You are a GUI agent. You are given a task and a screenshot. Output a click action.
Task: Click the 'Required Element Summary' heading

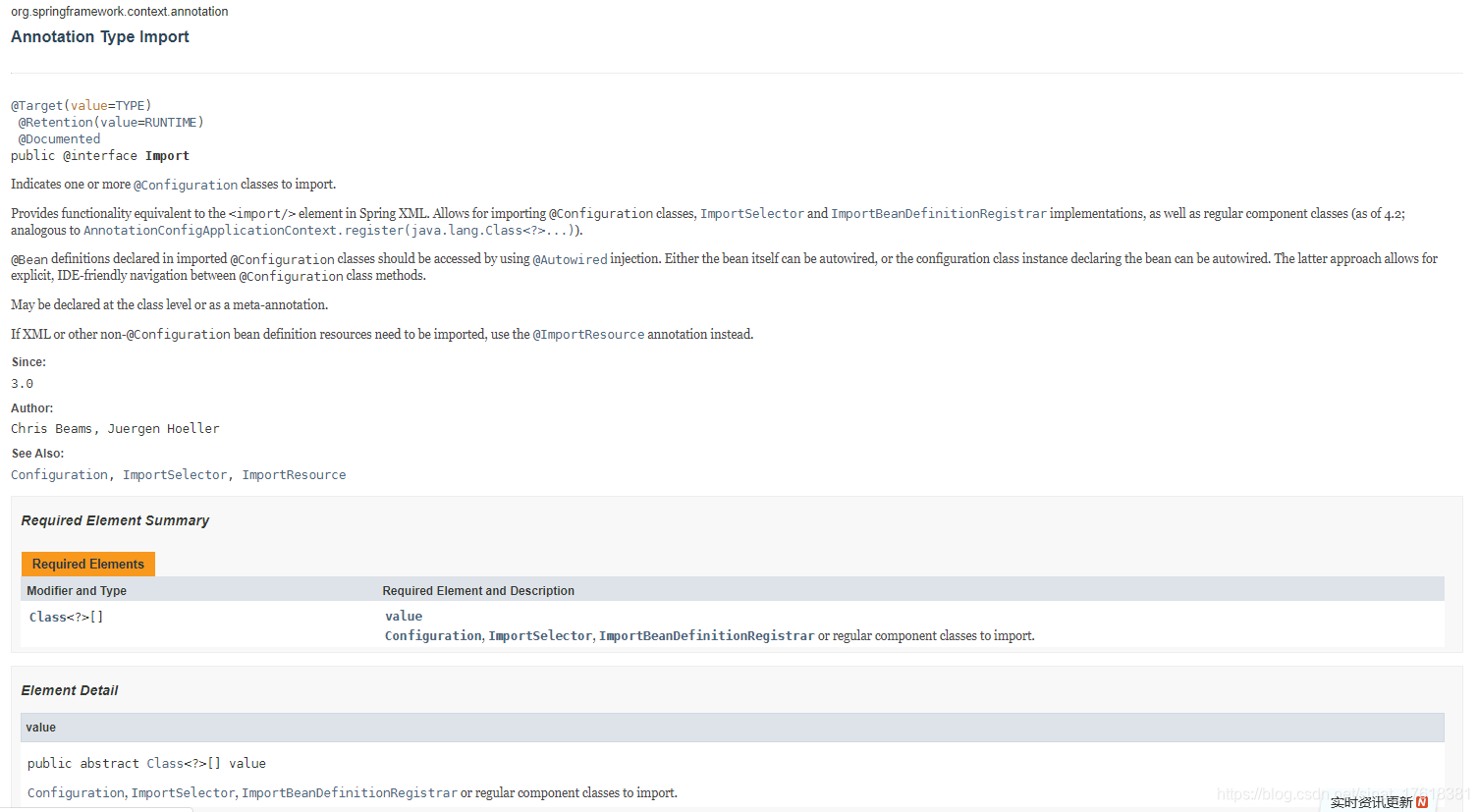[x=115, y=520]
